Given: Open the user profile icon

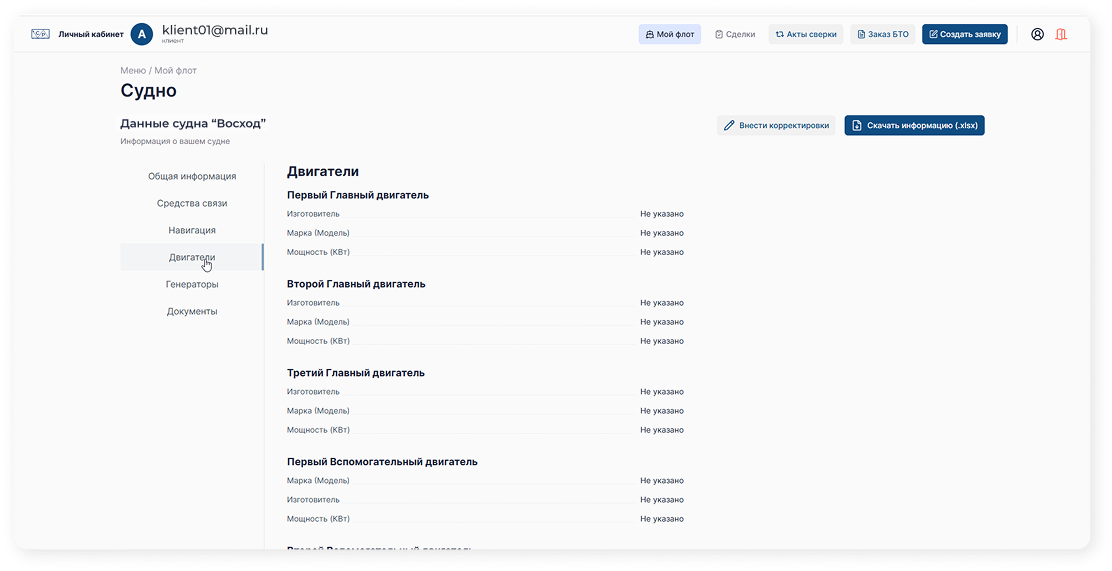Looking at the screenshot, I should [1037, 34].
